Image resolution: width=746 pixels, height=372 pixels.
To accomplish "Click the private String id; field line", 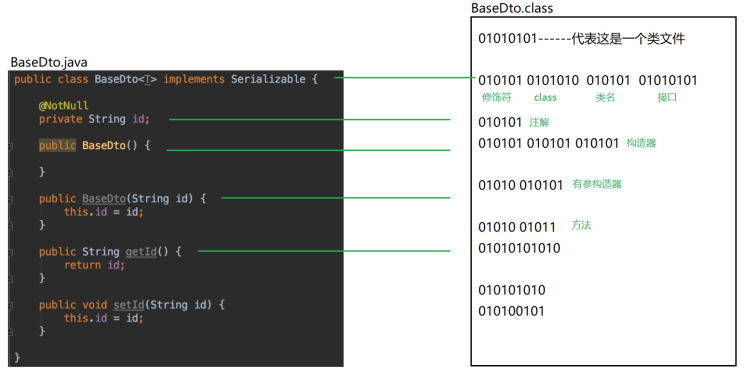I will tap(94, 119).
